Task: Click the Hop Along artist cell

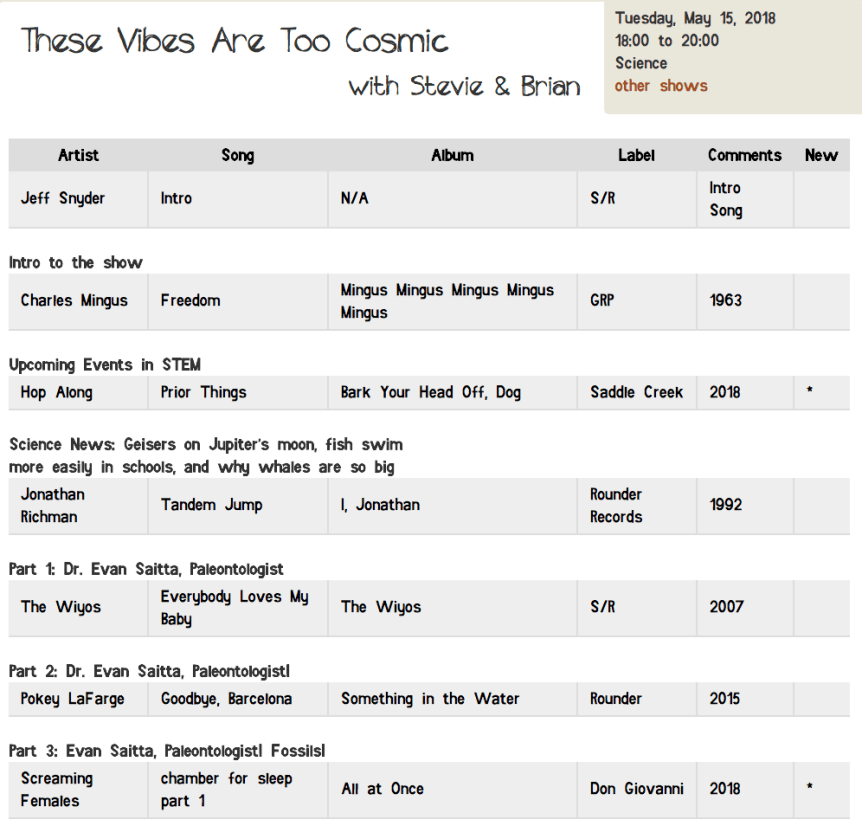Action: pyautogui.click(x=56, y=392)
